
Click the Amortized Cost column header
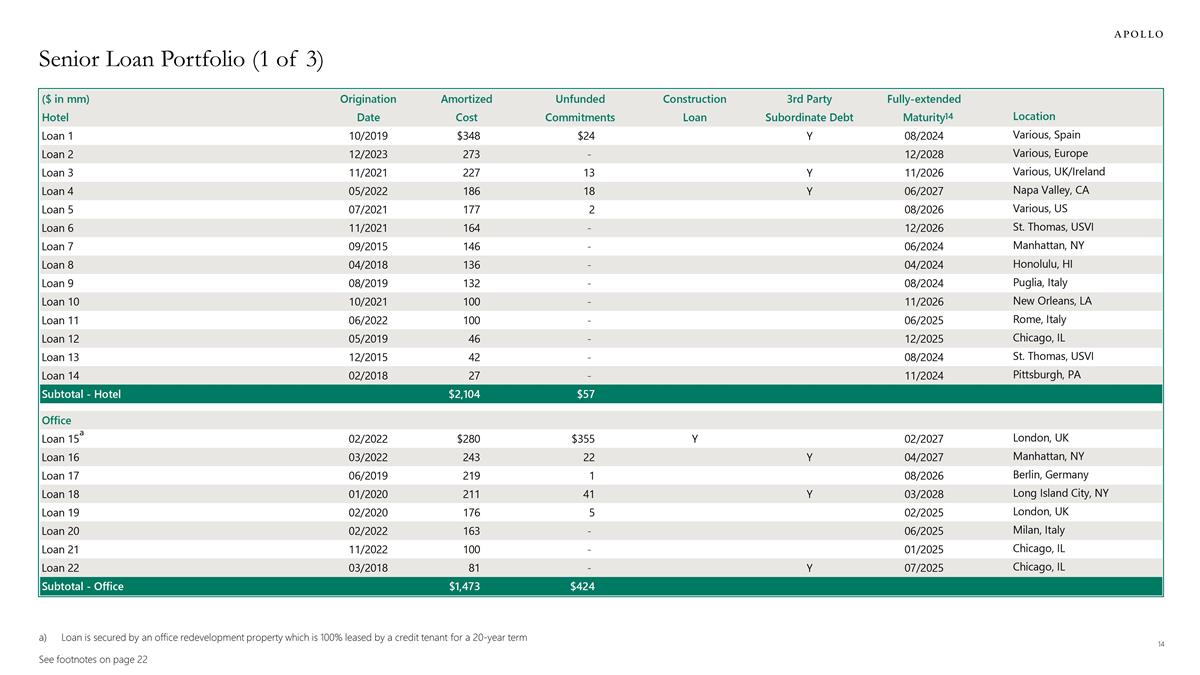466,108
